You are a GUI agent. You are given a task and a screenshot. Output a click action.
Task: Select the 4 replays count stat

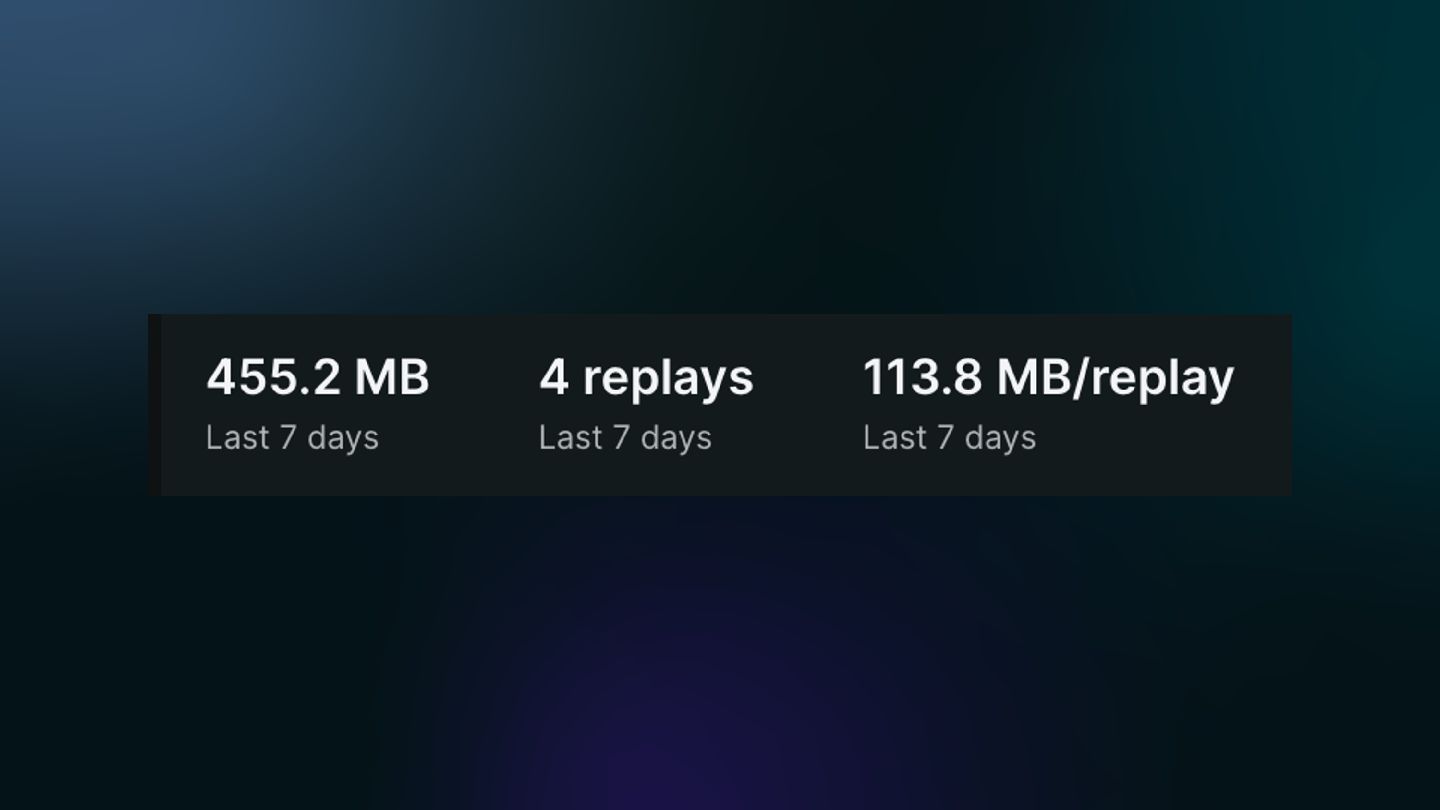coord(646,379)
